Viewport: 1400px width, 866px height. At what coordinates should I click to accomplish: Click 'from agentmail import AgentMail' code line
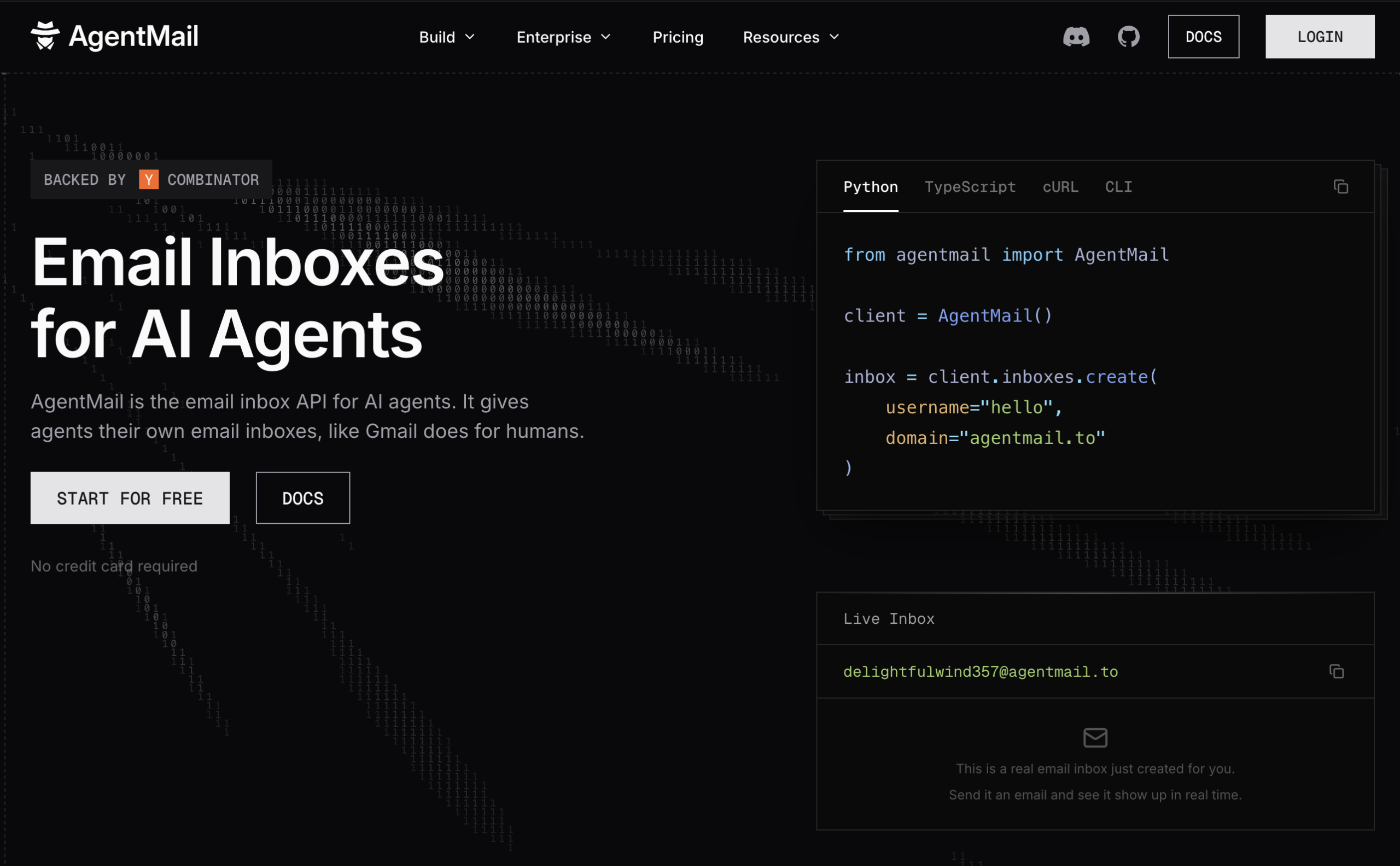click(x=1006, y=254)
